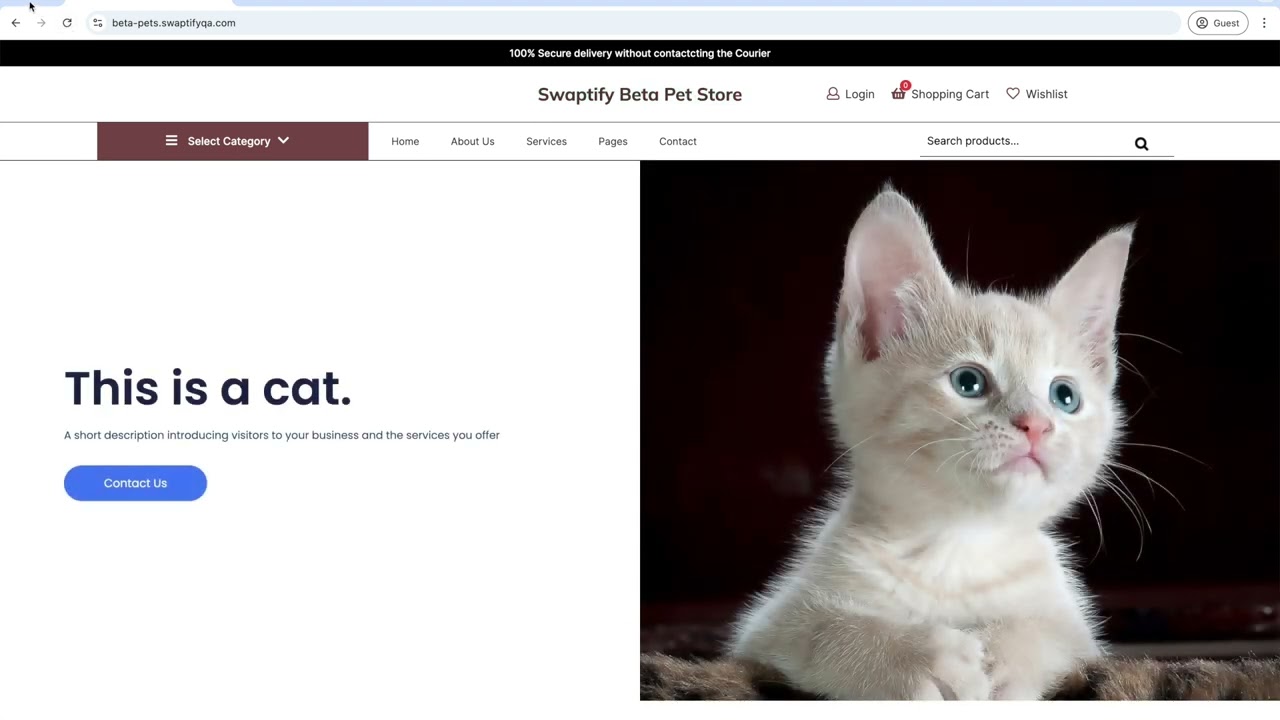Navigate to the Services menu item

tap(546, 141)
